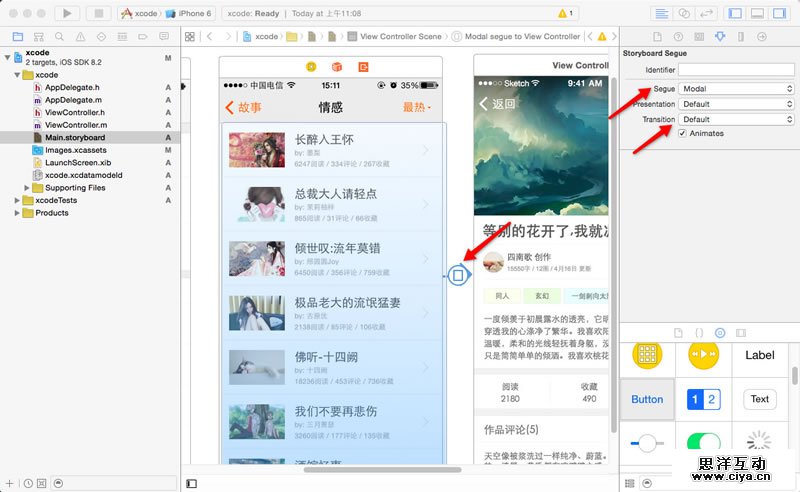Select the Button object in library

[647, 399]
